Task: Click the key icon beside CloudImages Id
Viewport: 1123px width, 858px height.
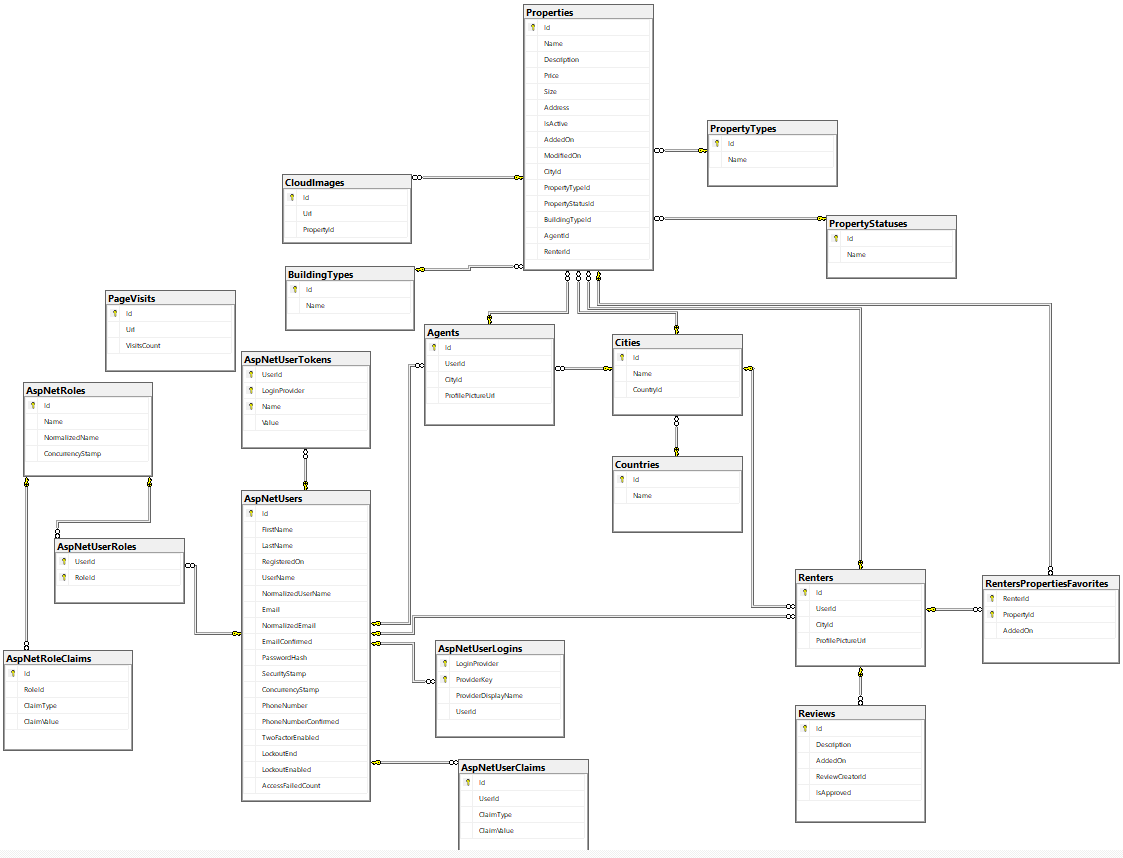Action: (294, 197)
